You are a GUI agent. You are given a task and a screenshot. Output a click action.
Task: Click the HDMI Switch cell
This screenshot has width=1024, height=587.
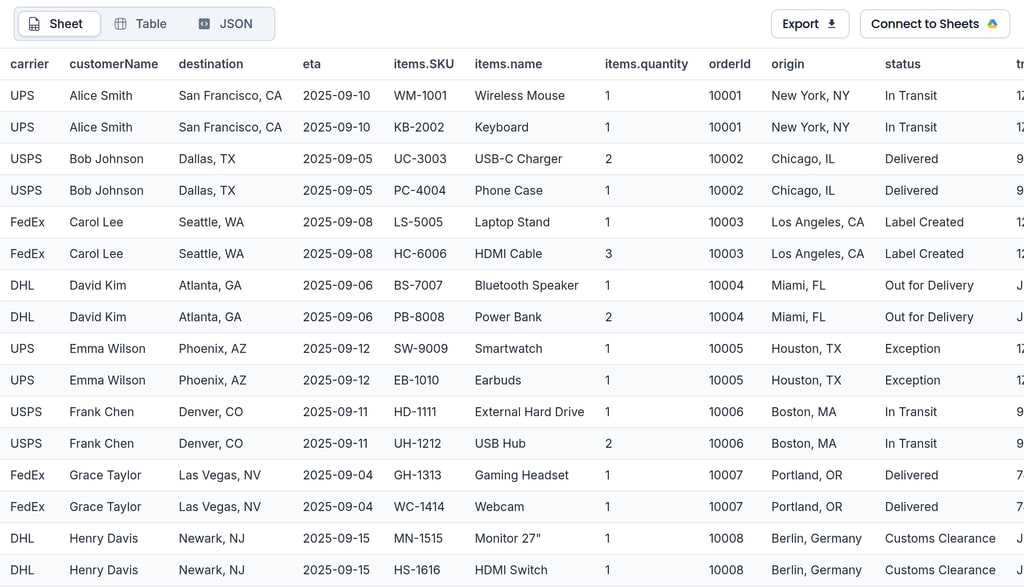click(x=511, y=571)
